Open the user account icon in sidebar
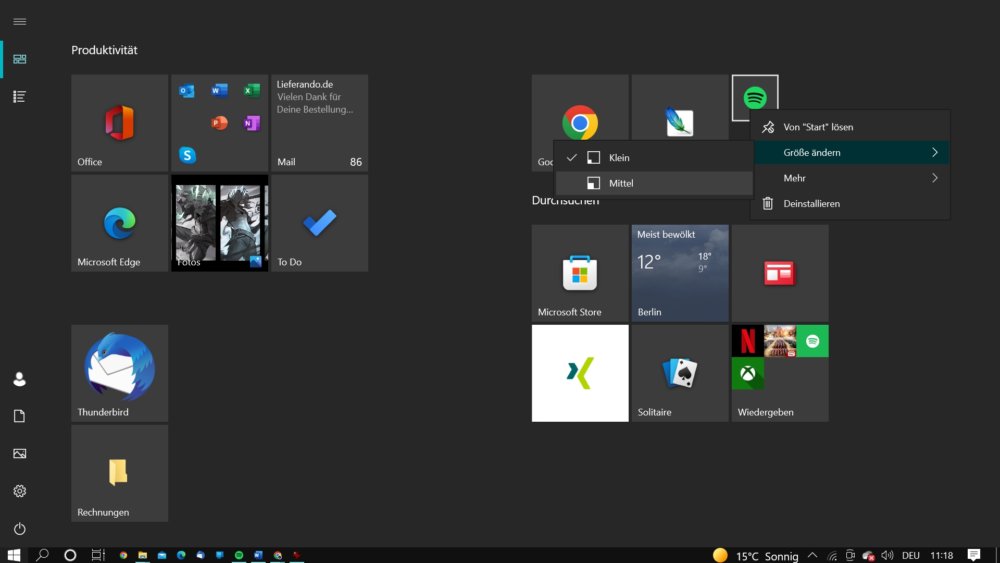Image resolution: width=1000 pixels, height=563 pixels. point(20,379)
